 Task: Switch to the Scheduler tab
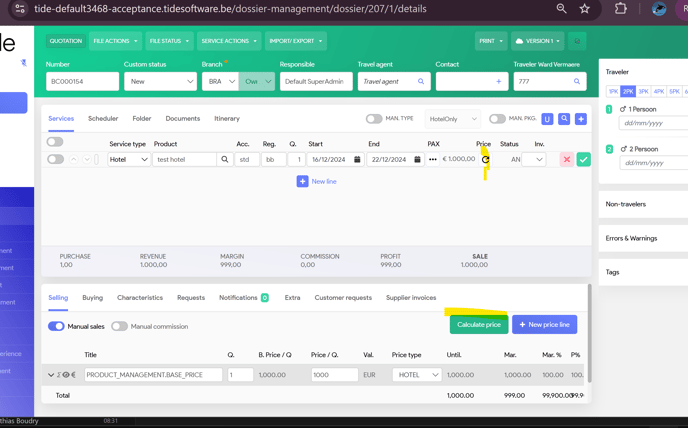click(103, 118)
